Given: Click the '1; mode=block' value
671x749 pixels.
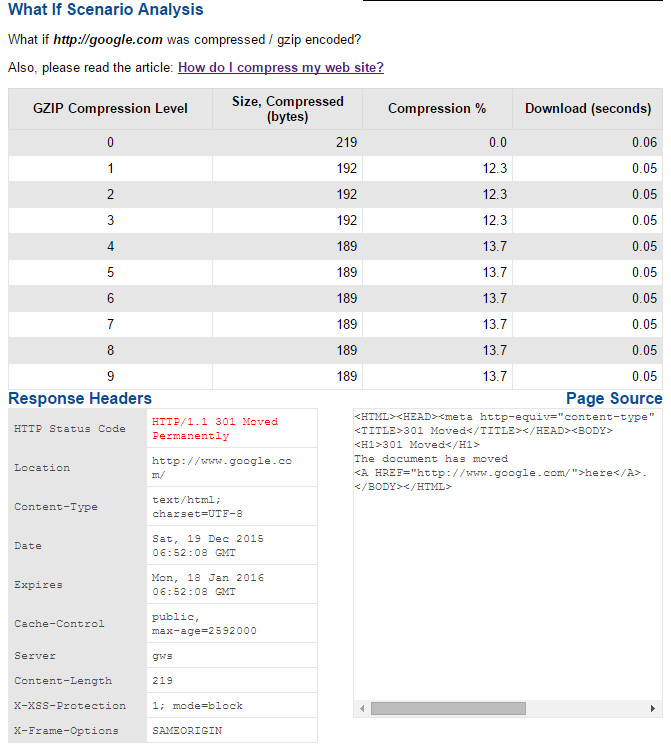Looking at the screenshot, I should point(197,706).
